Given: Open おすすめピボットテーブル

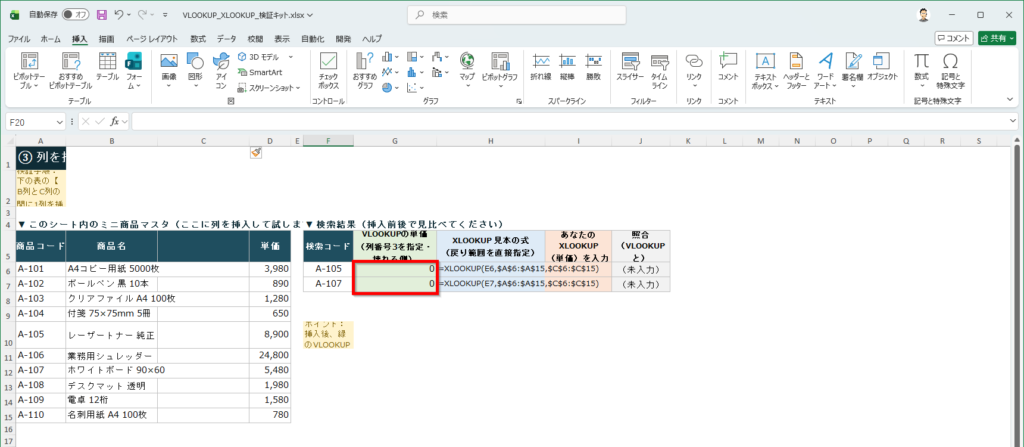Looking at the screenshot, I should pyautogui.click(x=70, y=71).
